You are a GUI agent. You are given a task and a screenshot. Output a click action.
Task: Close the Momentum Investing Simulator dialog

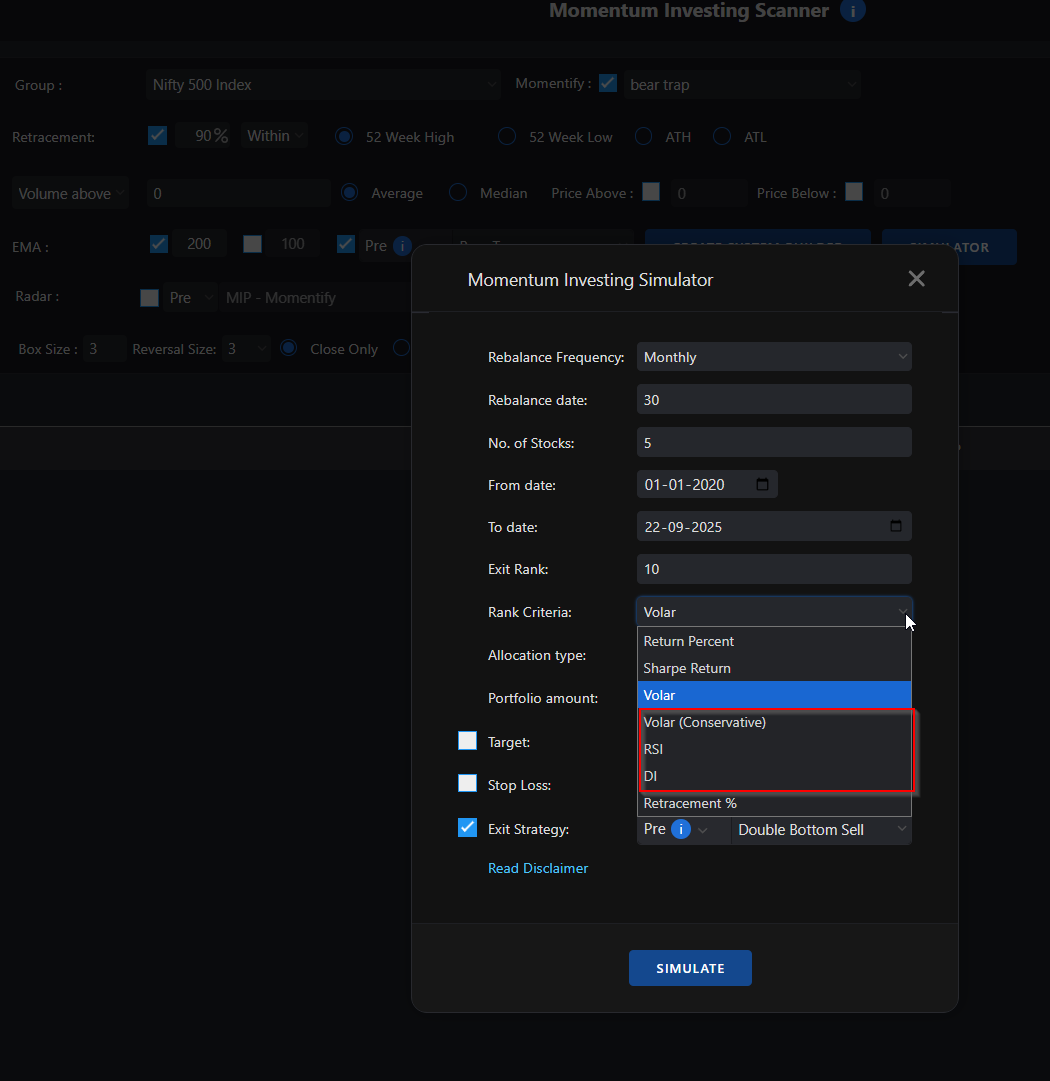[916, 279]
